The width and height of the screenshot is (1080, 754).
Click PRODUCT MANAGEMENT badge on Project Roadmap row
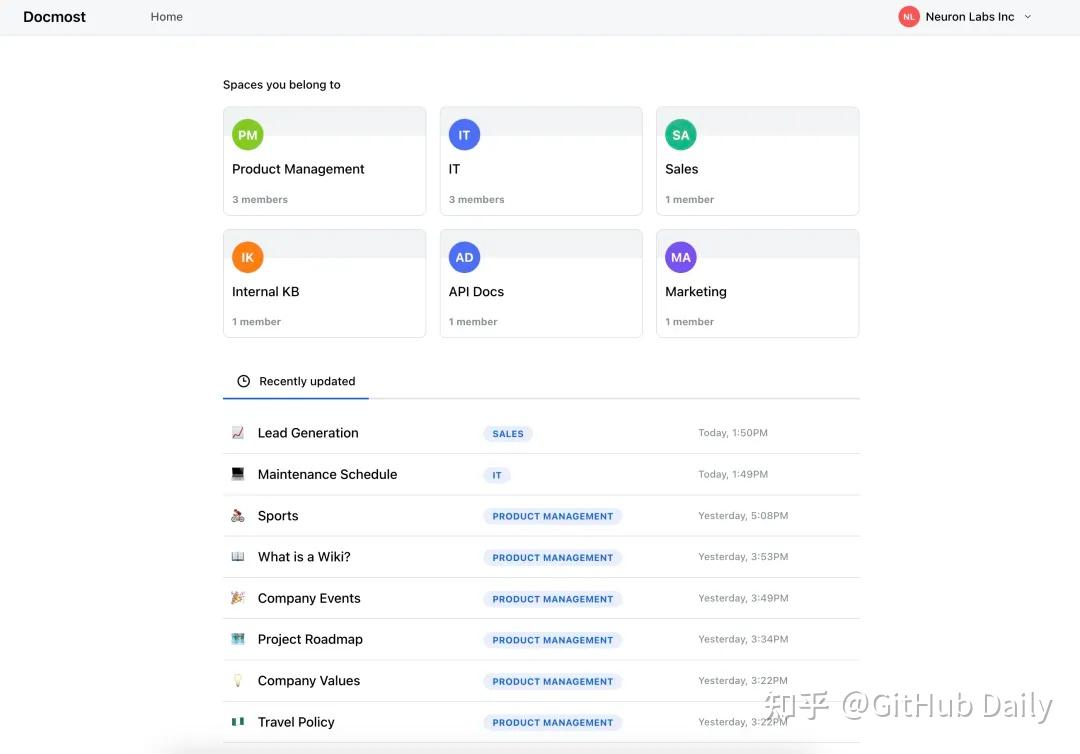(552, 640)
